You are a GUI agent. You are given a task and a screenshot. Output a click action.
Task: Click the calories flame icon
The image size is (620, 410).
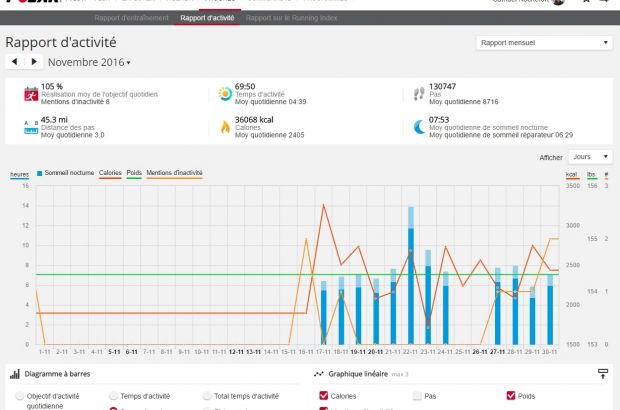(x=225, y=126)
